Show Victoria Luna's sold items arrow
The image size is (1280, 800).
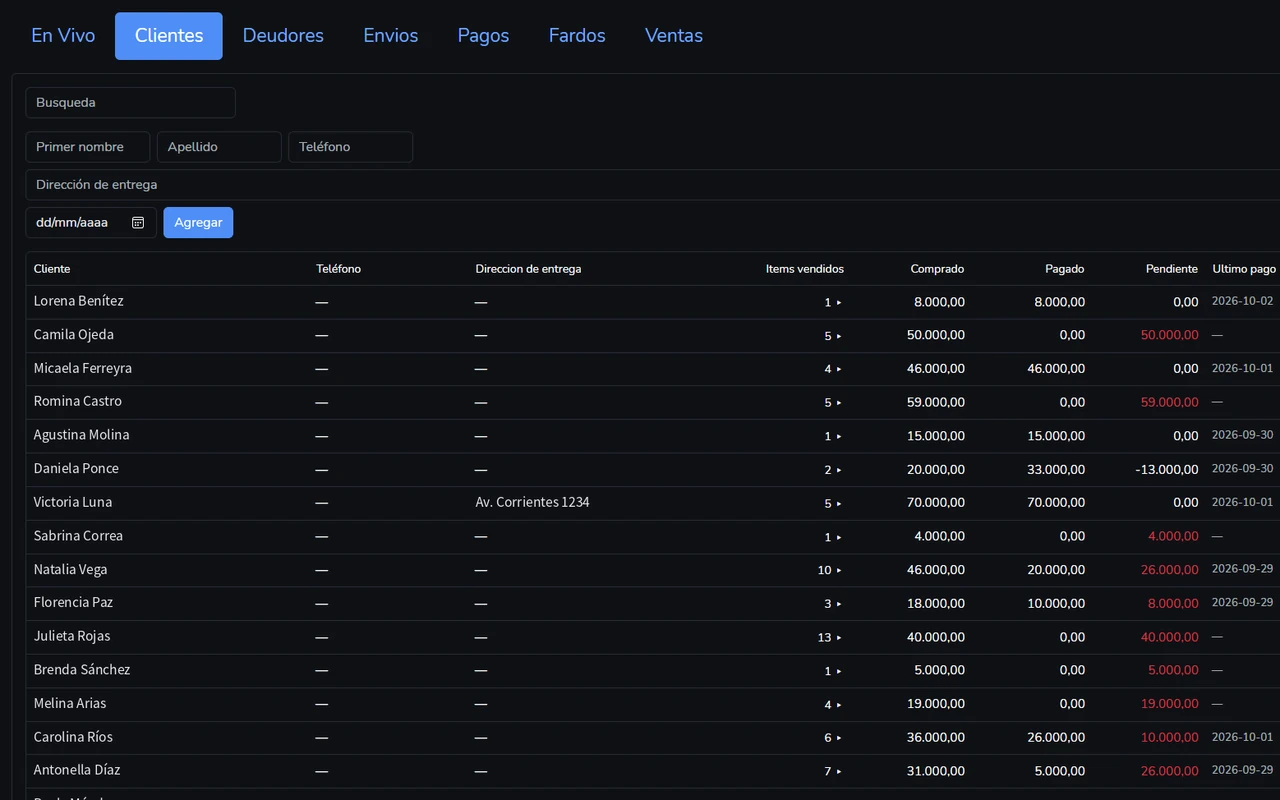tap(839, 503)
